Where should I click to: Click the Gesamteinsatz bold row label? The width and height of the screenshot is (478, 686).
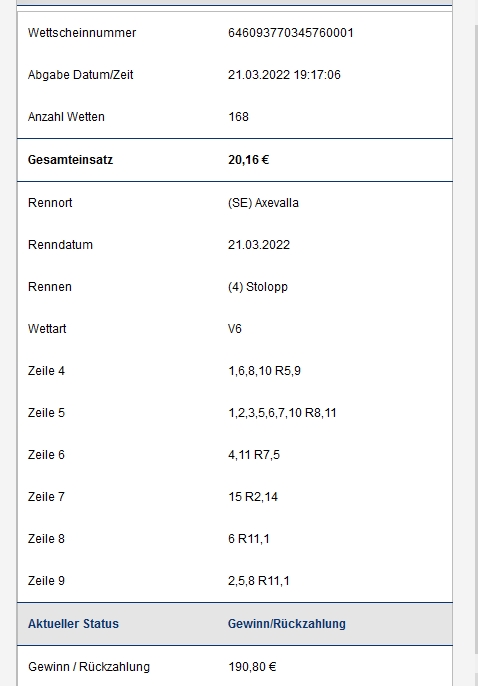click(70, 160)
